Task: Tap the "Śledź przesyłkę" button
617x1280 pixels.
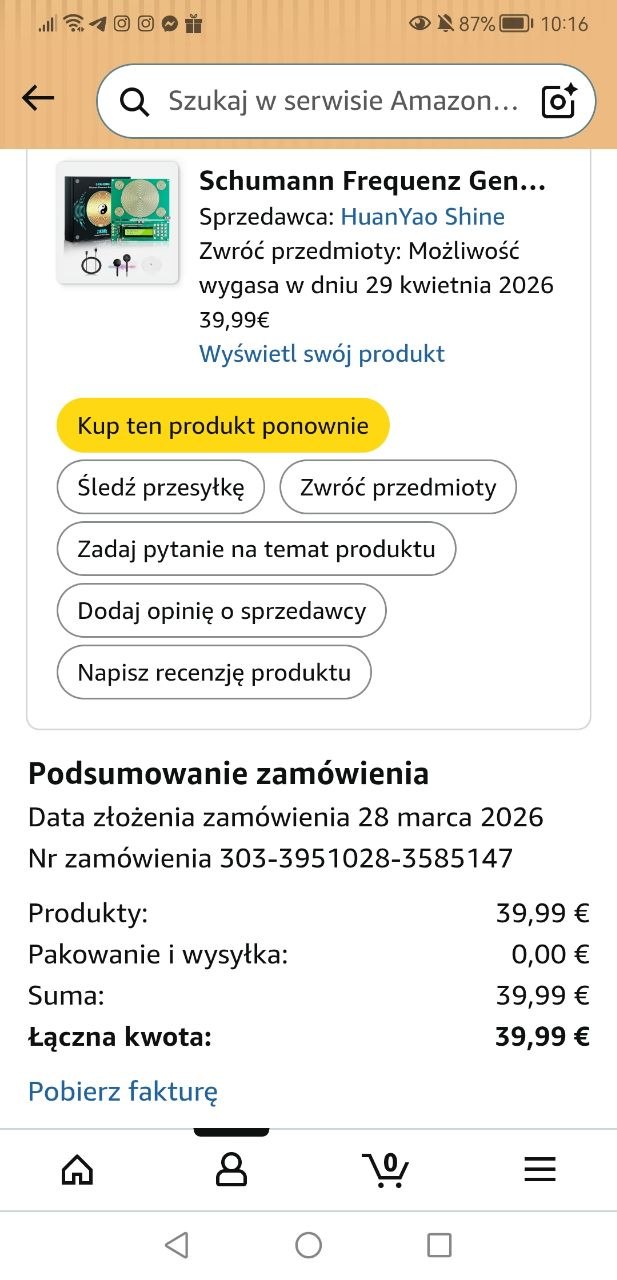Action: [161, 488]
